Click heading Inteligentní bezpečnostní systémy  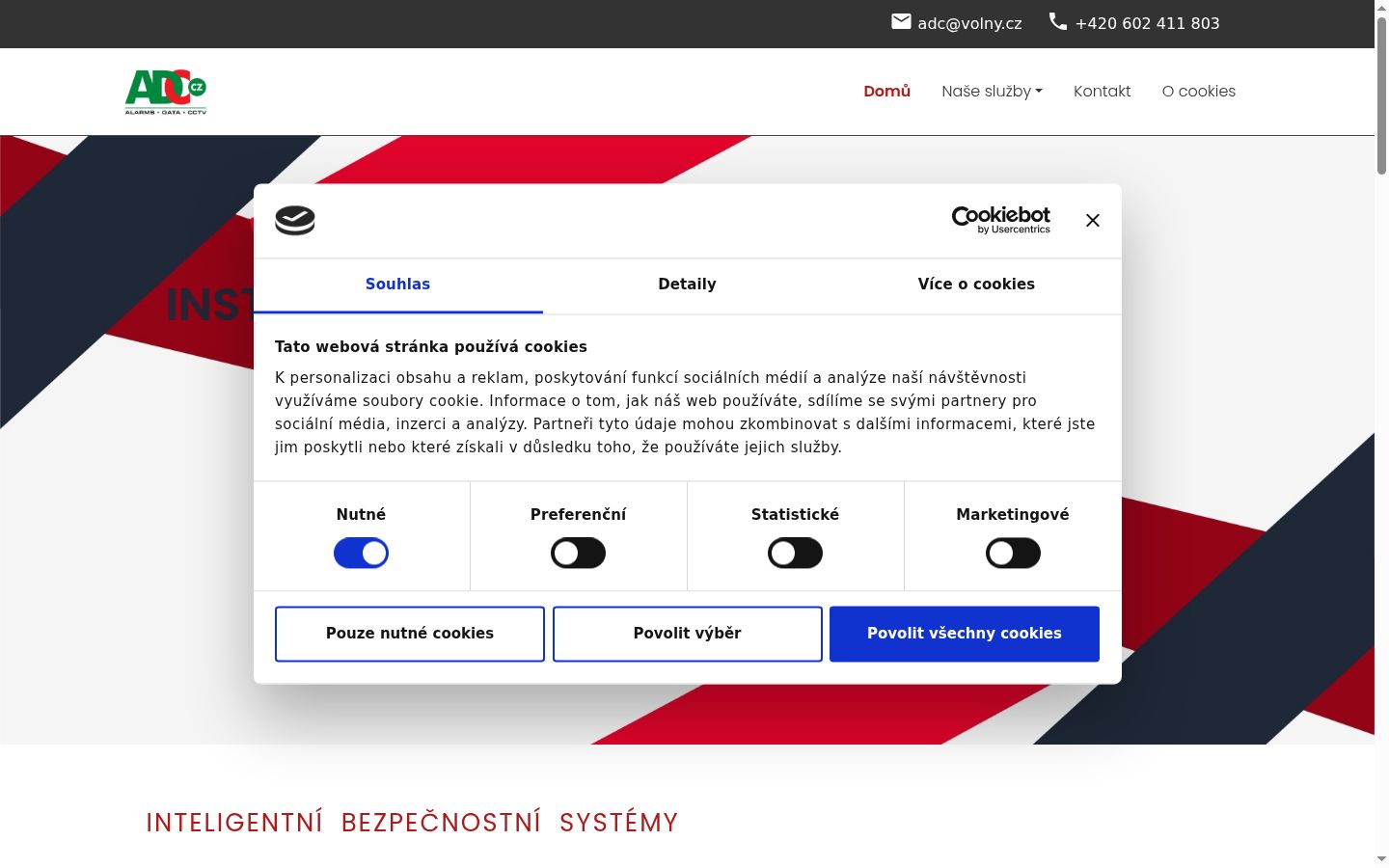pyautogui.click(x=412, y=823)
